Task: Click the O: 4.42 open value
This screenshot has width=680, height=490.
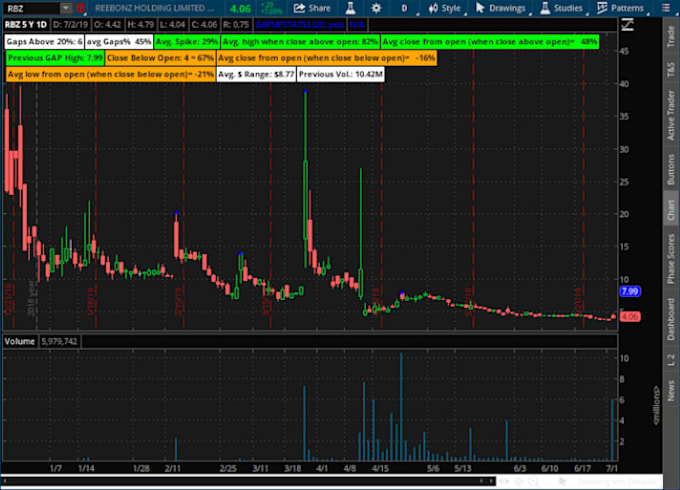Action: (x=107, y=25)
